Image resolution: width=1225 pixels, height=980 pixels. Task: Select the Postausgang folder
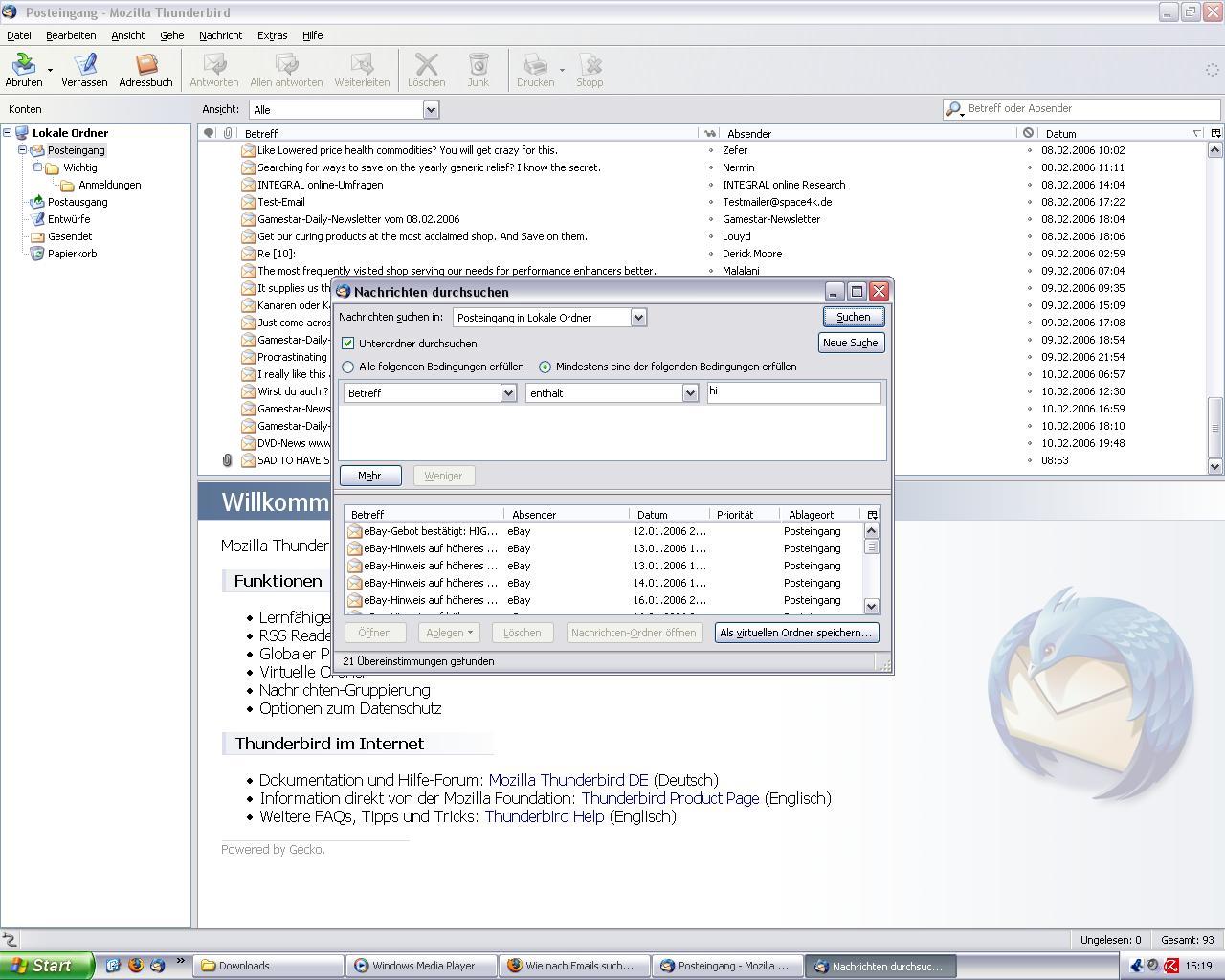(x=78, y=202)
